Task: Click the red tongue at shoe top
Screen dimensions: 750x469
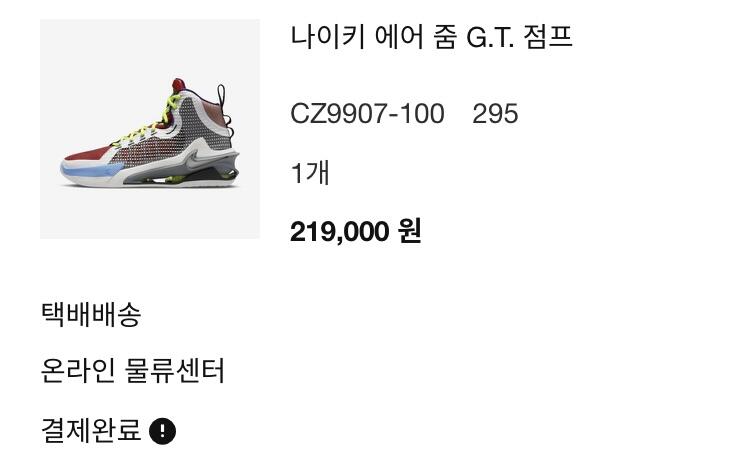Action: [179, 87]
